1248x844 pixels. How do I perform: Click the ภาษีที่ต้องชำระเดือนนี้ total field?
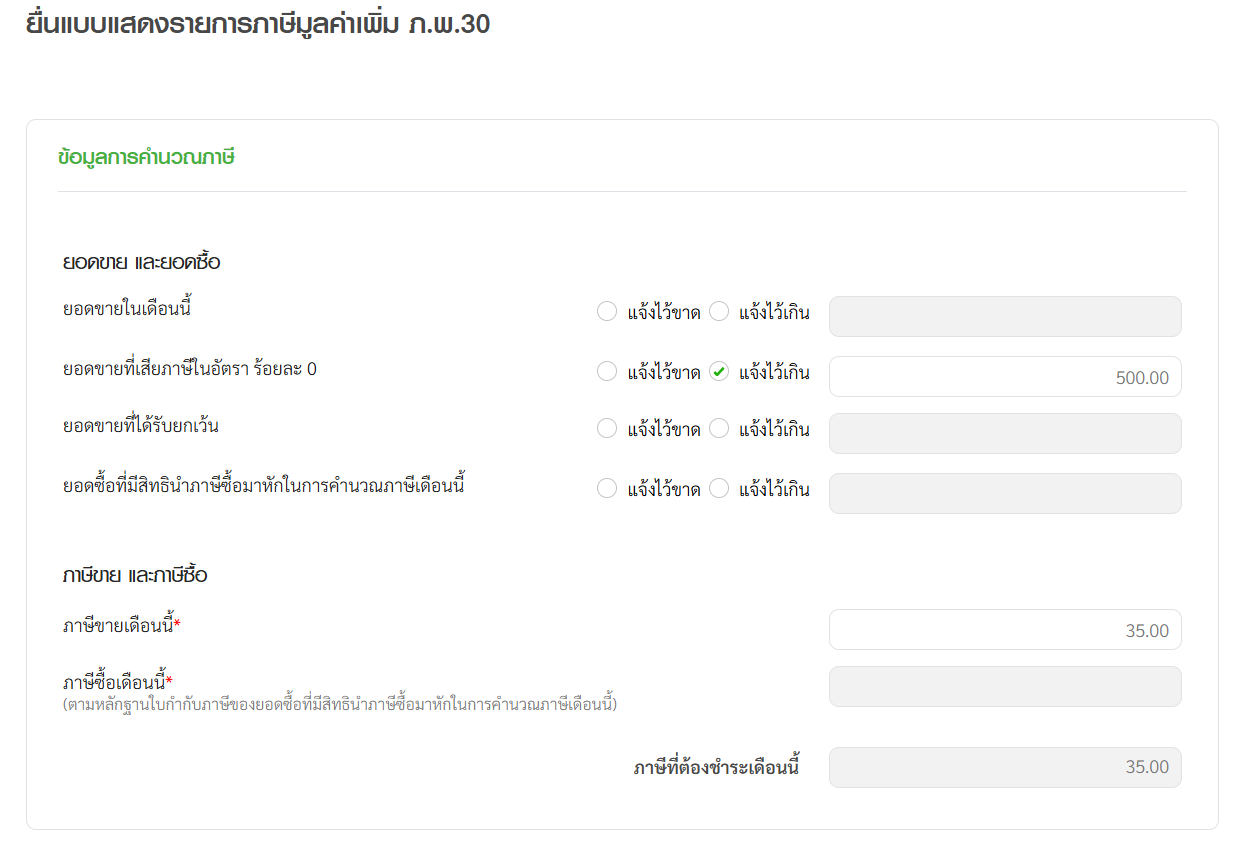point(1004,767)
